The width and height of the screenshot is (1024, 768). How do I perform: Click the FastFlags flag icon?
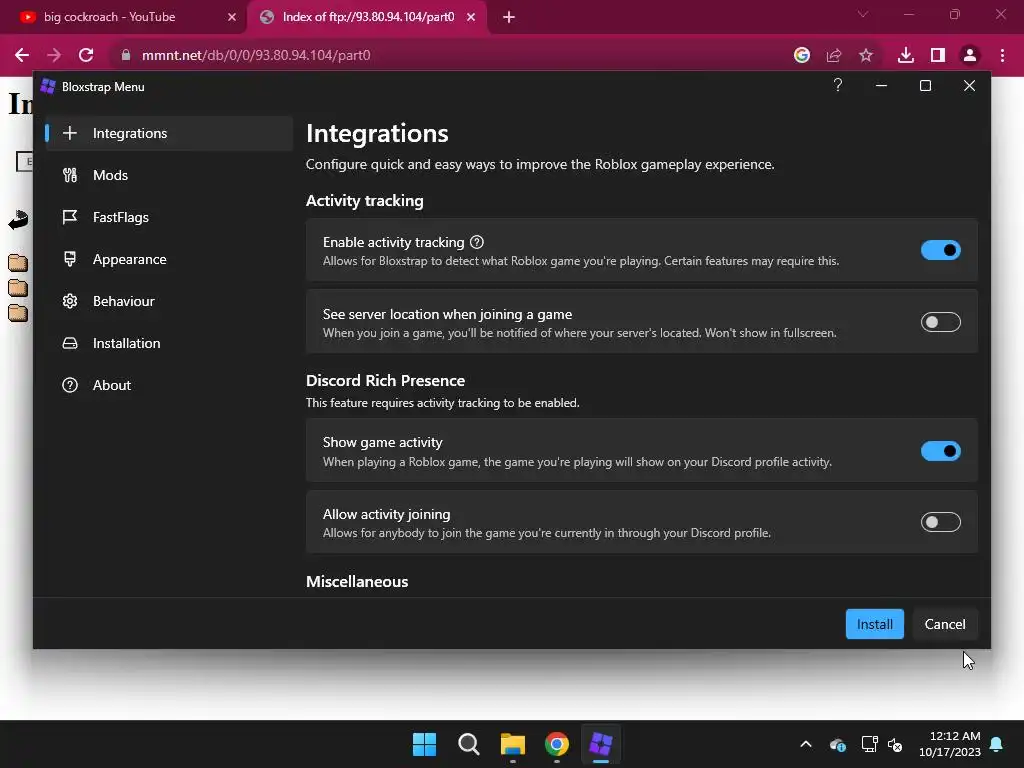(70, 217)
